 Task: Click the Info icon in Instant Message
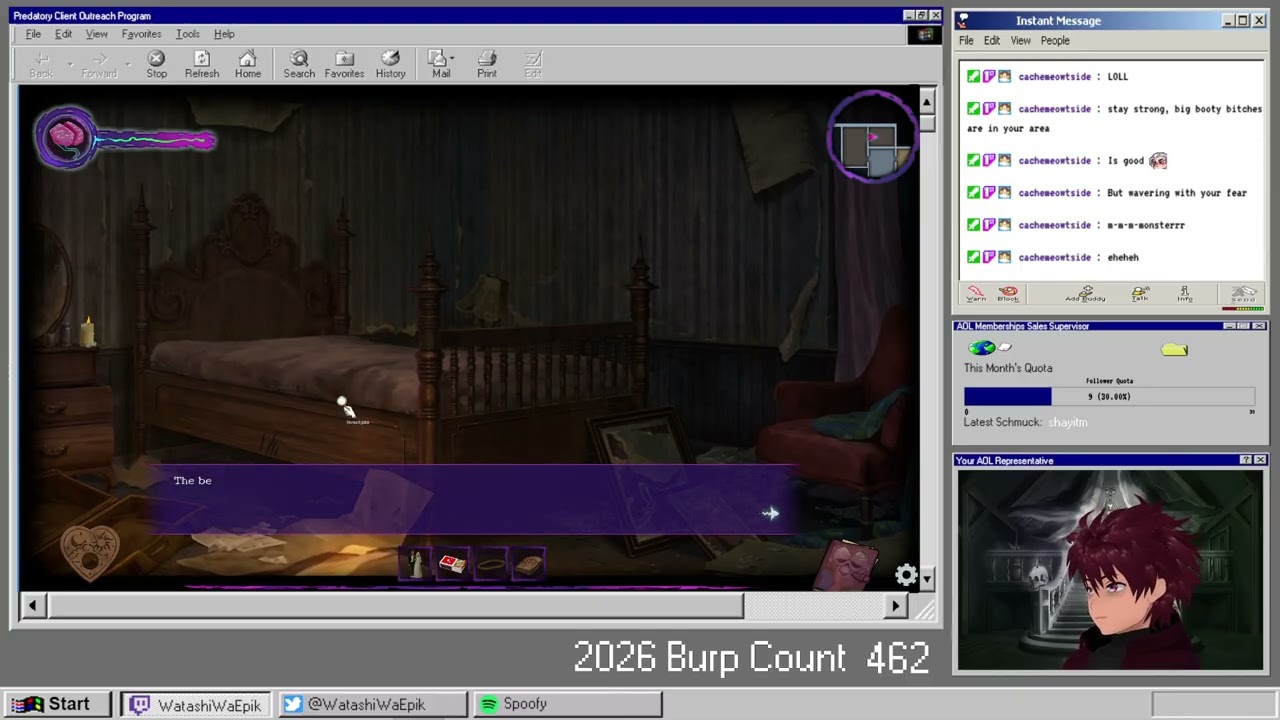click(x=1185, y=293)
